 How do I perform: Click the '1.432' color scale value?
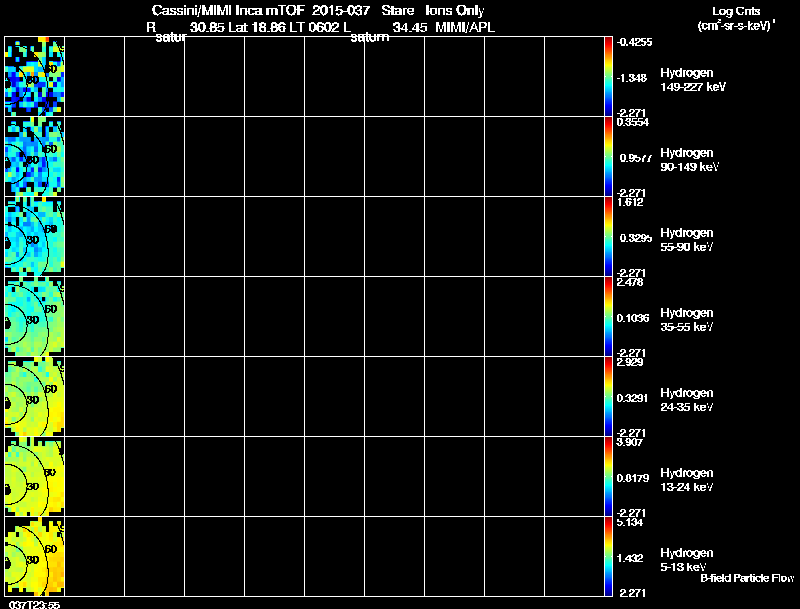(x=630, y=559)
